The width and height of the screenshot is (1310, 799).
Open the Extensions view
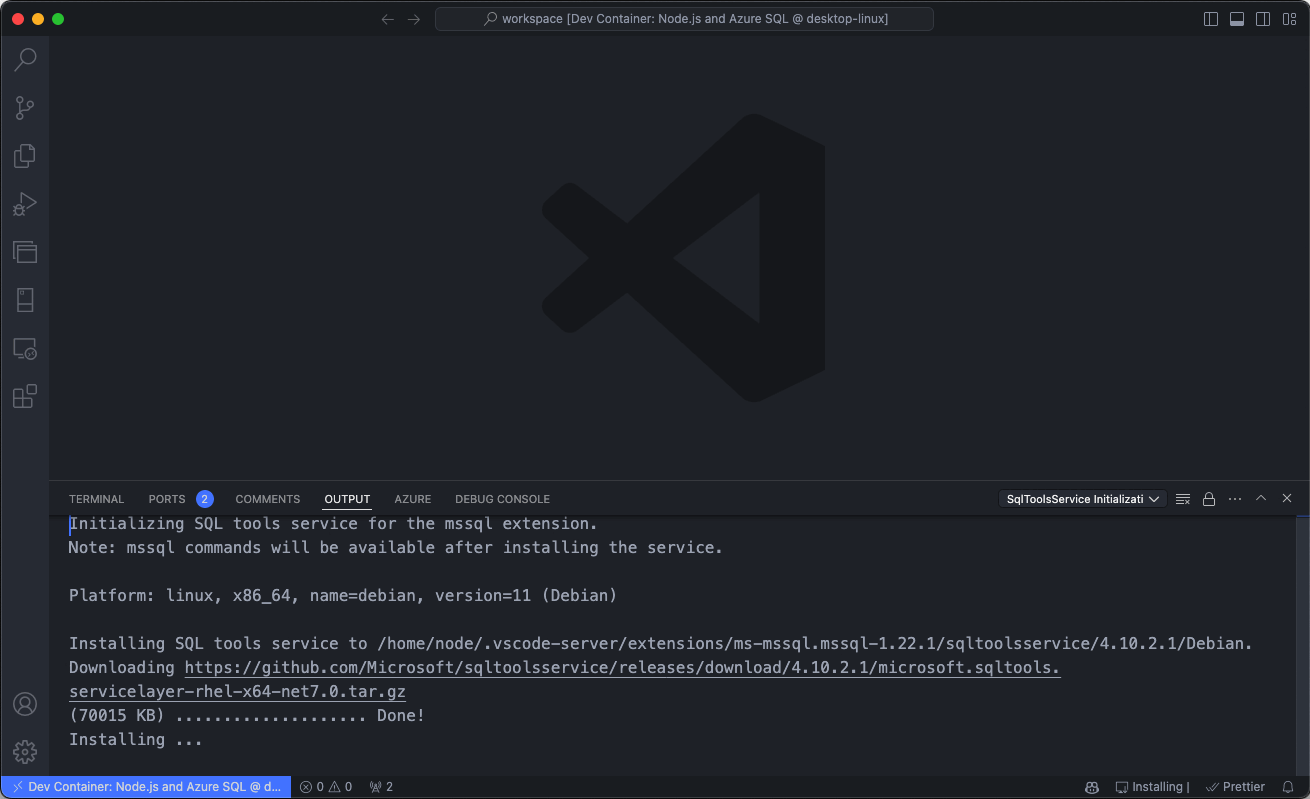point(24,396)
